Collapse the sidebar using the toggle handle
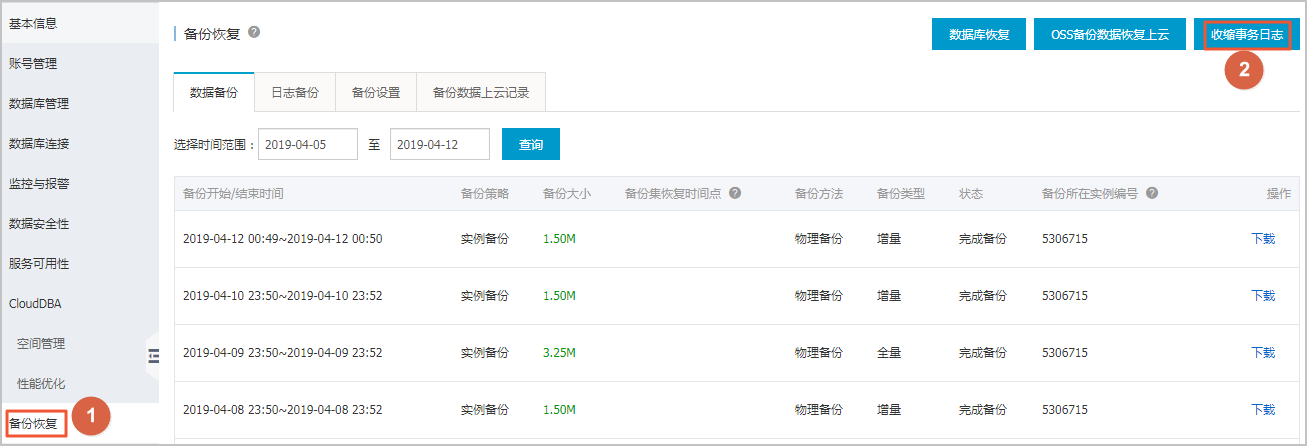 click(154, 353)
